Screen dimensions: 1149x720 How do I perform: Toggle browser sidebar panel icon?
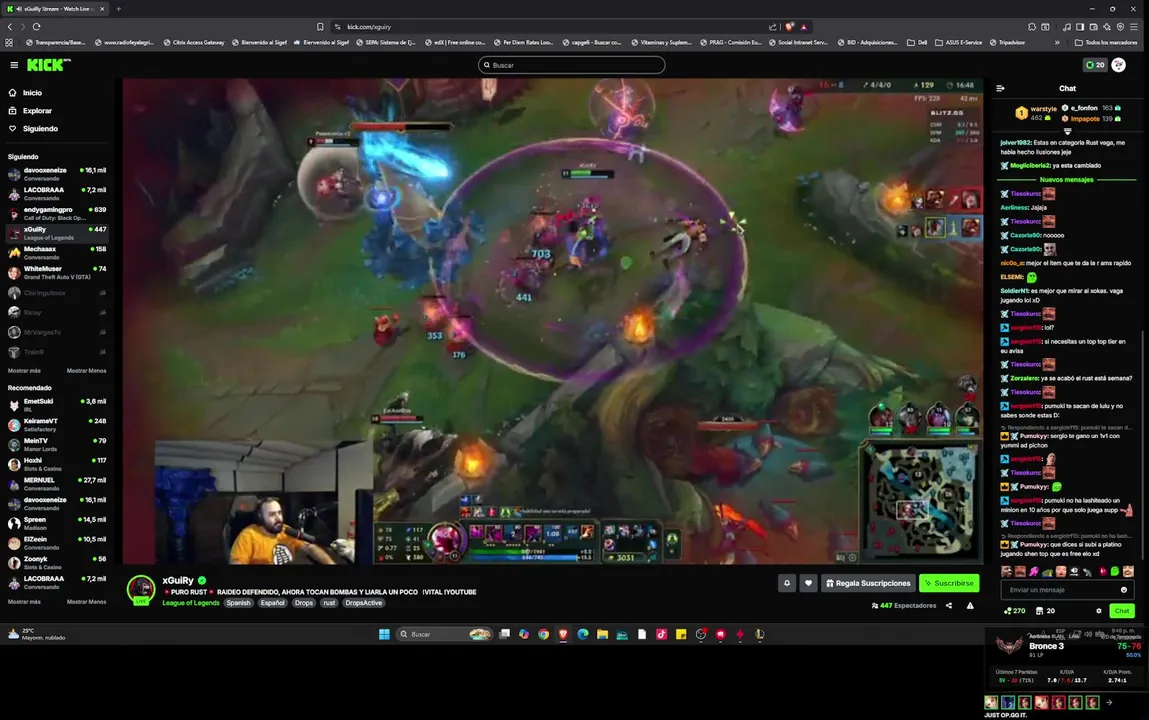(x=1080, y=27)
